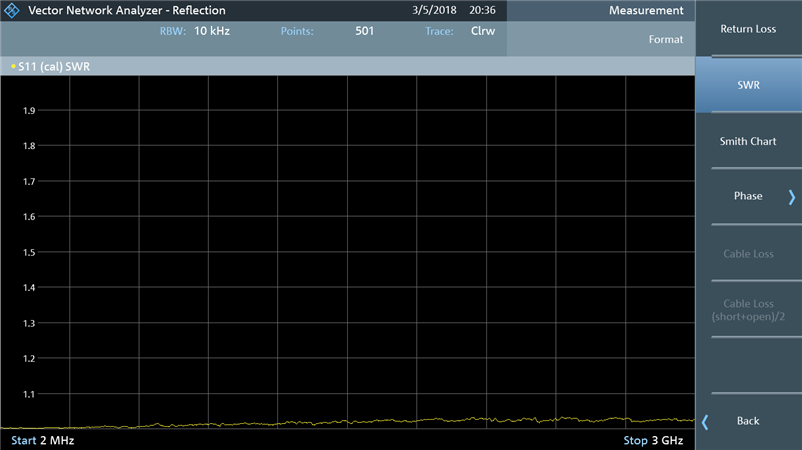Image resolution: width=802 pixels, height=450 pixels.
Task: Click the Trace: label
Action: click(x=439, y=31)
